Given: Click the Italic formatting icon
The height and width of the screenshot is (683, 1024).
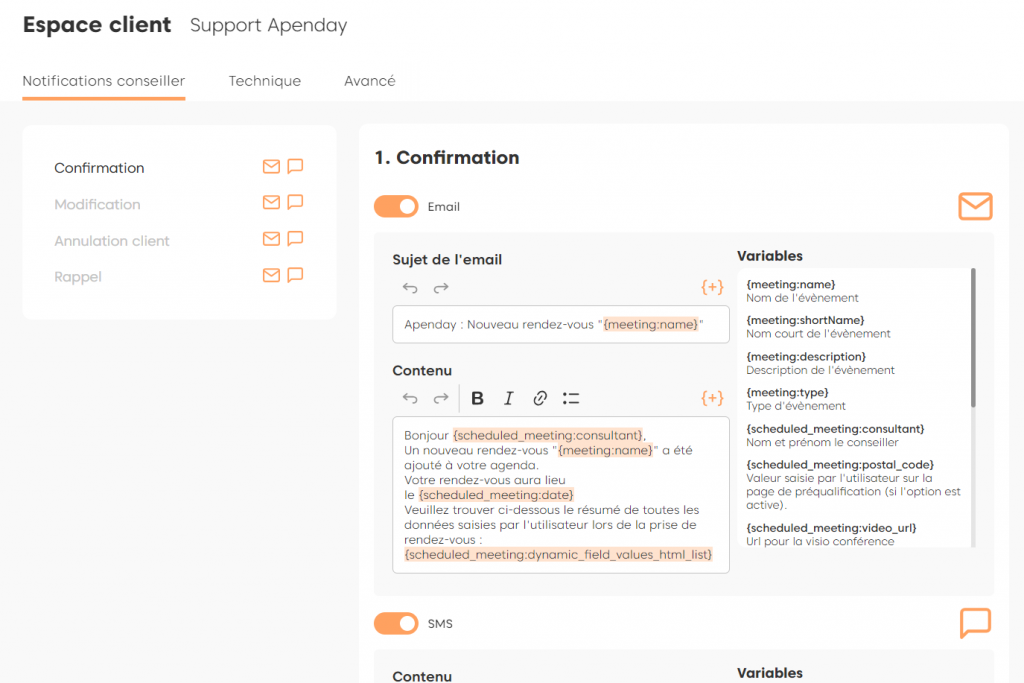Looking at the screenshot, I should (x=508, y=399).
